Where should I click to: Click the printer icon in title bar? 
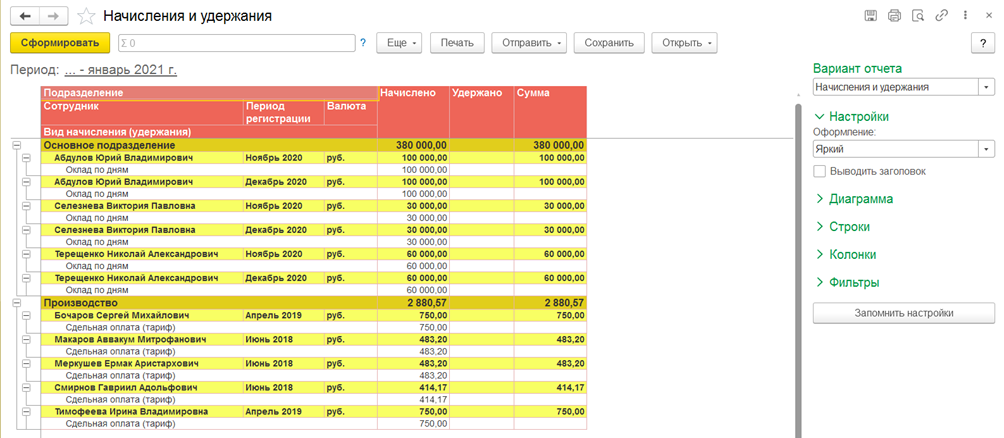(x=894, y=16)
